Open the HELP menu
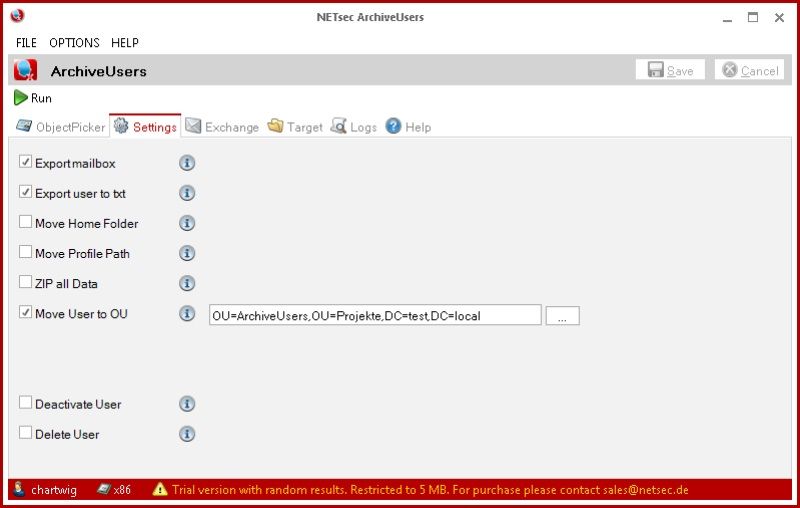 [125, 43]
